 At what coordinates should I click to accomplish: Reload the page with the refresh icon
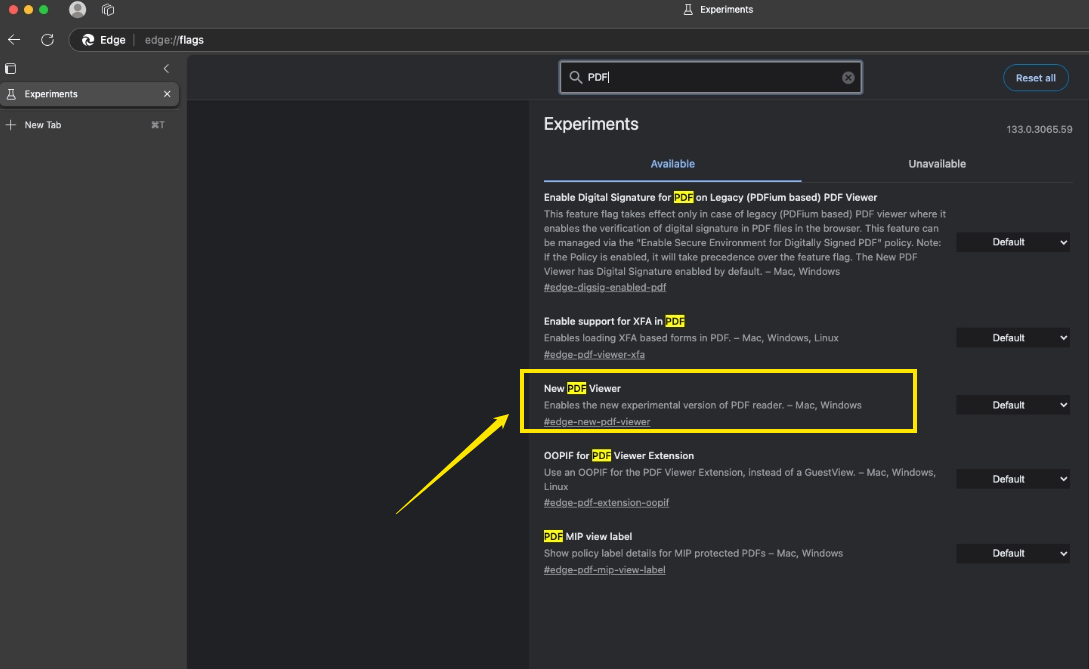[47, 40]
